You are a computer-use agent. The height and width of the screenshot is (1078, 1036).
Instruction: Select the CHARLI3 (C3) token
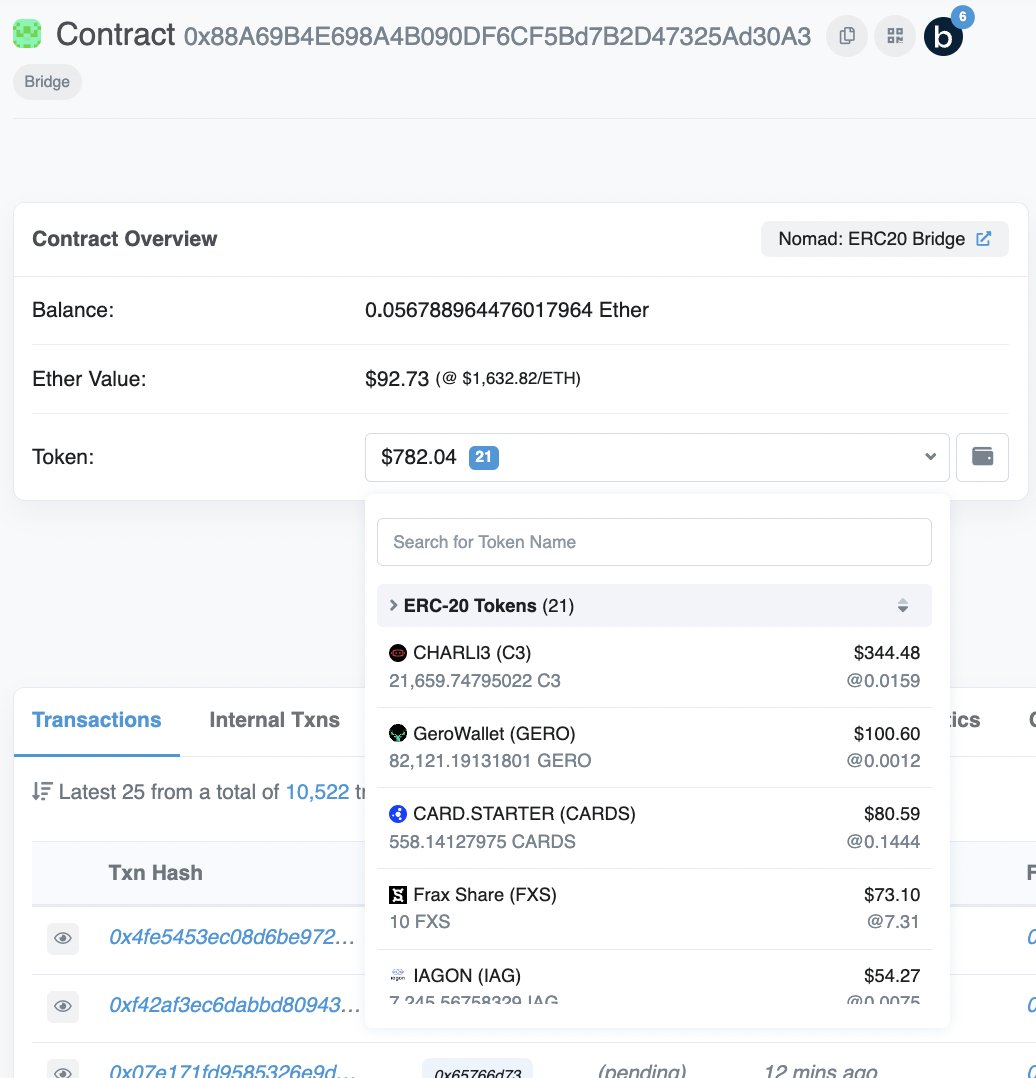click(654, 666)
